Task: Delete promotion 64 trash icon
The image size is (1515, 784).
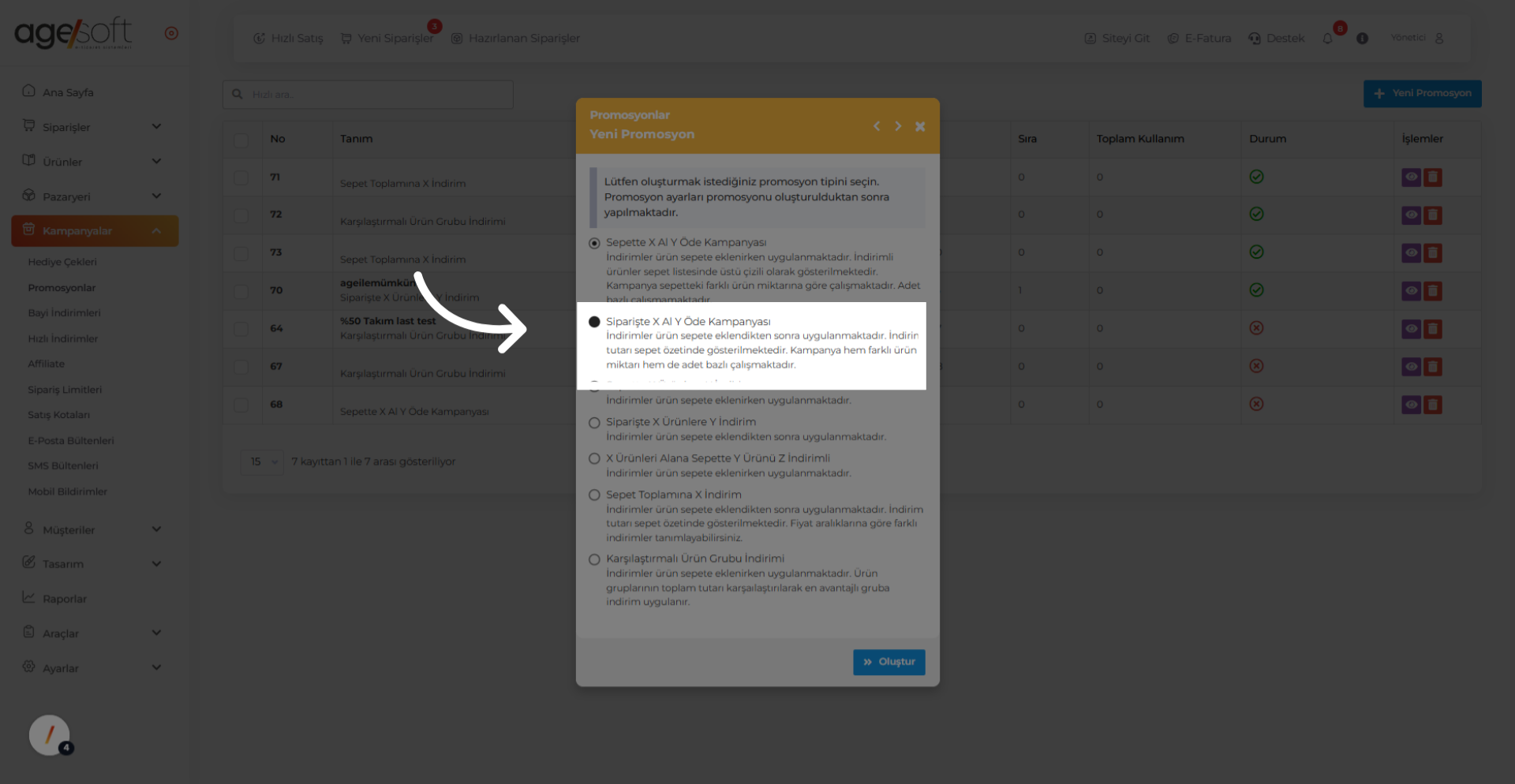Action: (1433, 329)
